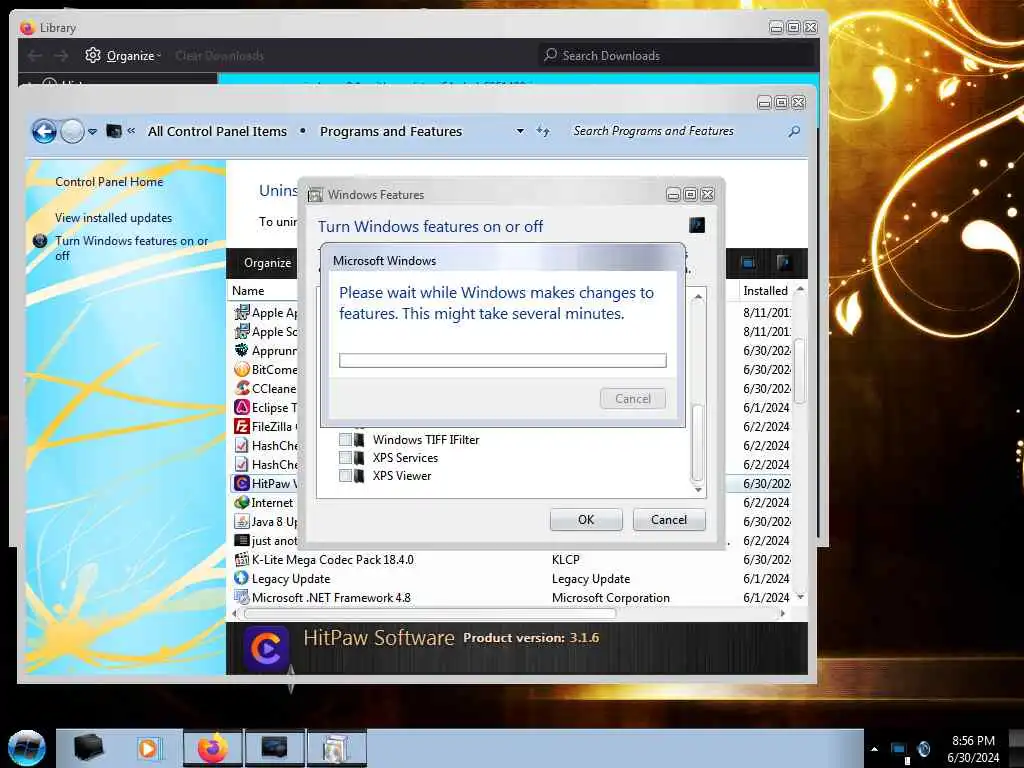
Task: Click OK in the Windows Features dialog
Action: pos(586,520)
